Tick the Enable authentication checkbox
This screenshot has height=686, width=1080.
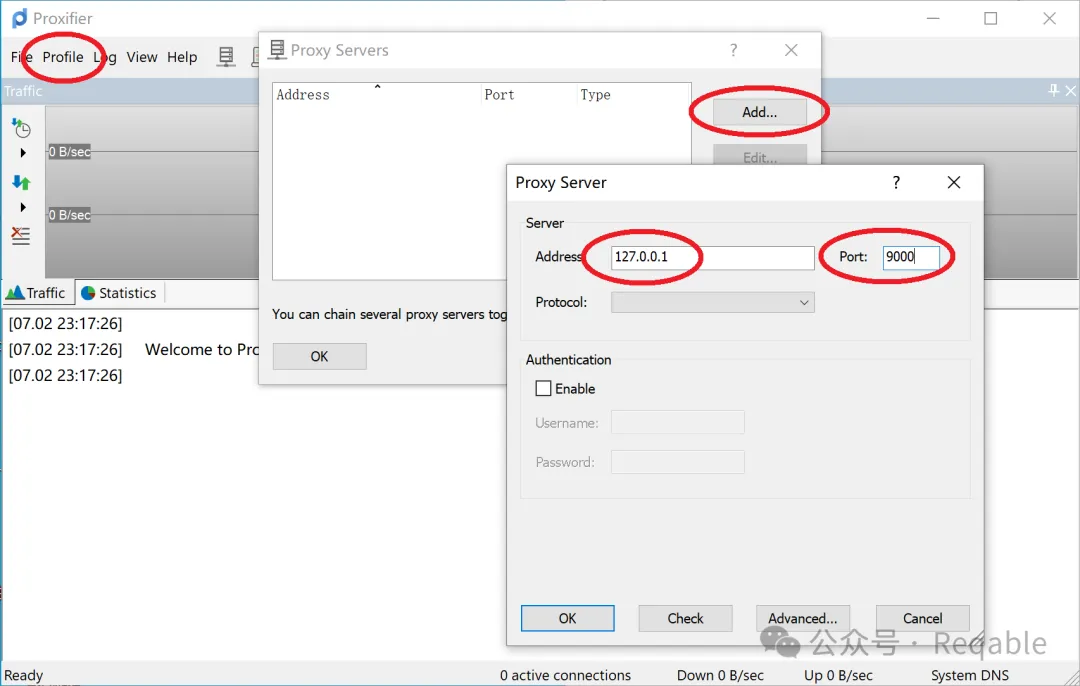(543, 388)
